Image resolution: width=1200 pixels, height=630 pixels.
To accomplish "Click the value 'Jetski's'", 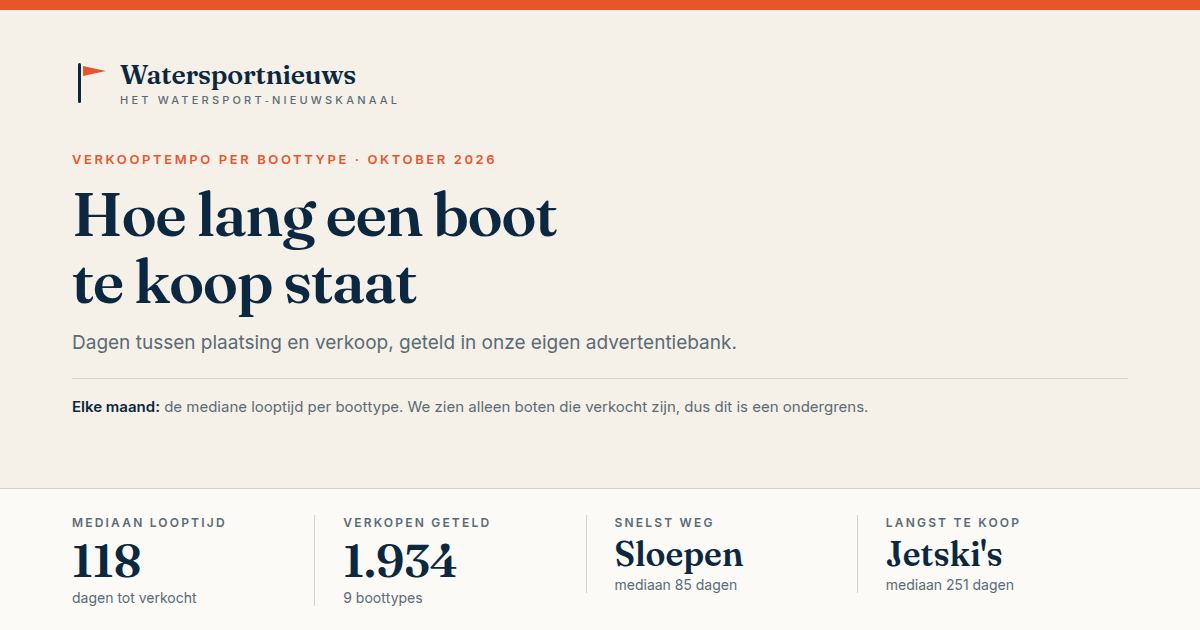I will [944, 554].
